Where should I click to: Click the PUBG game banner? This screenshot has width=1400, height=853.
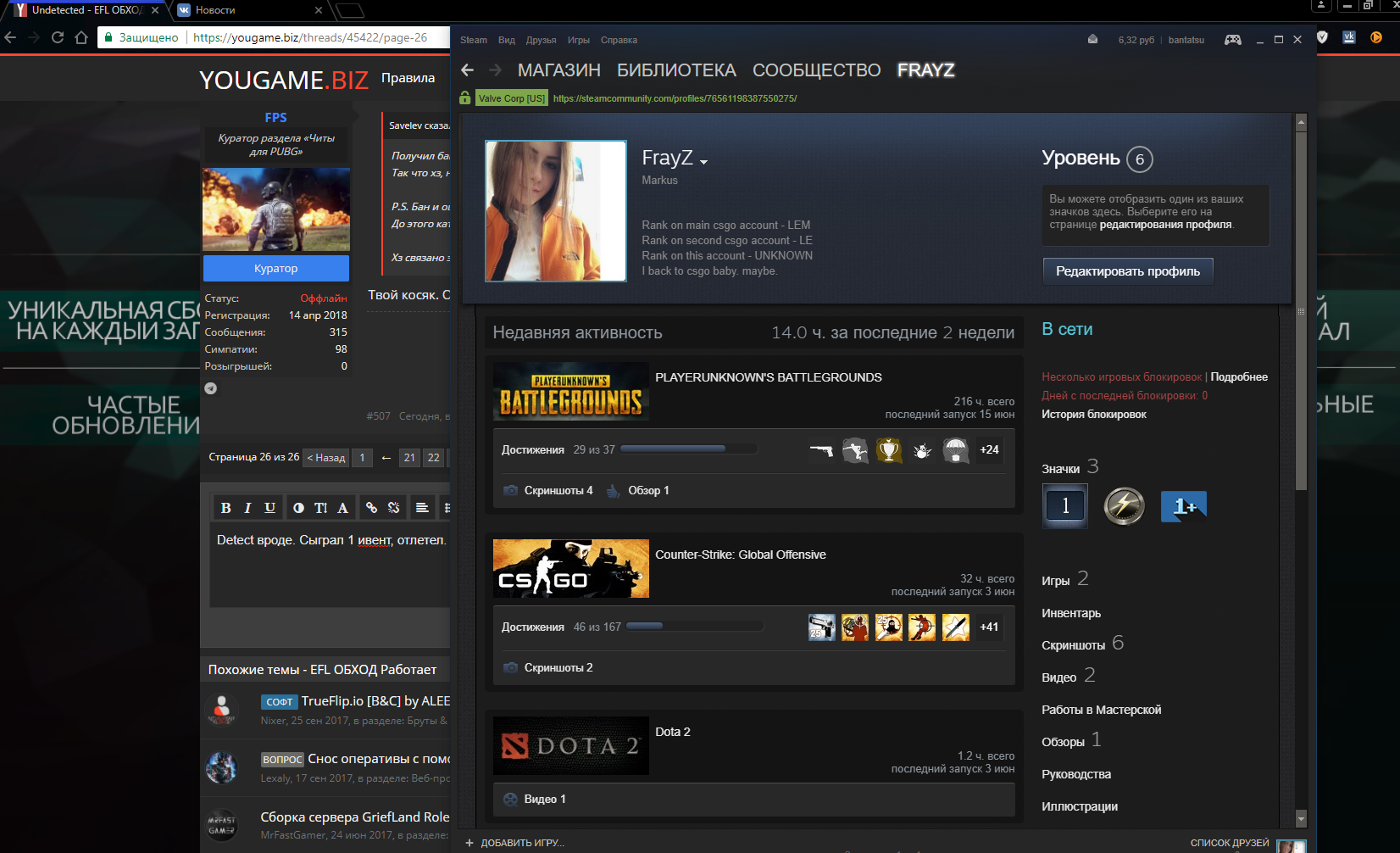pos(571,392)
